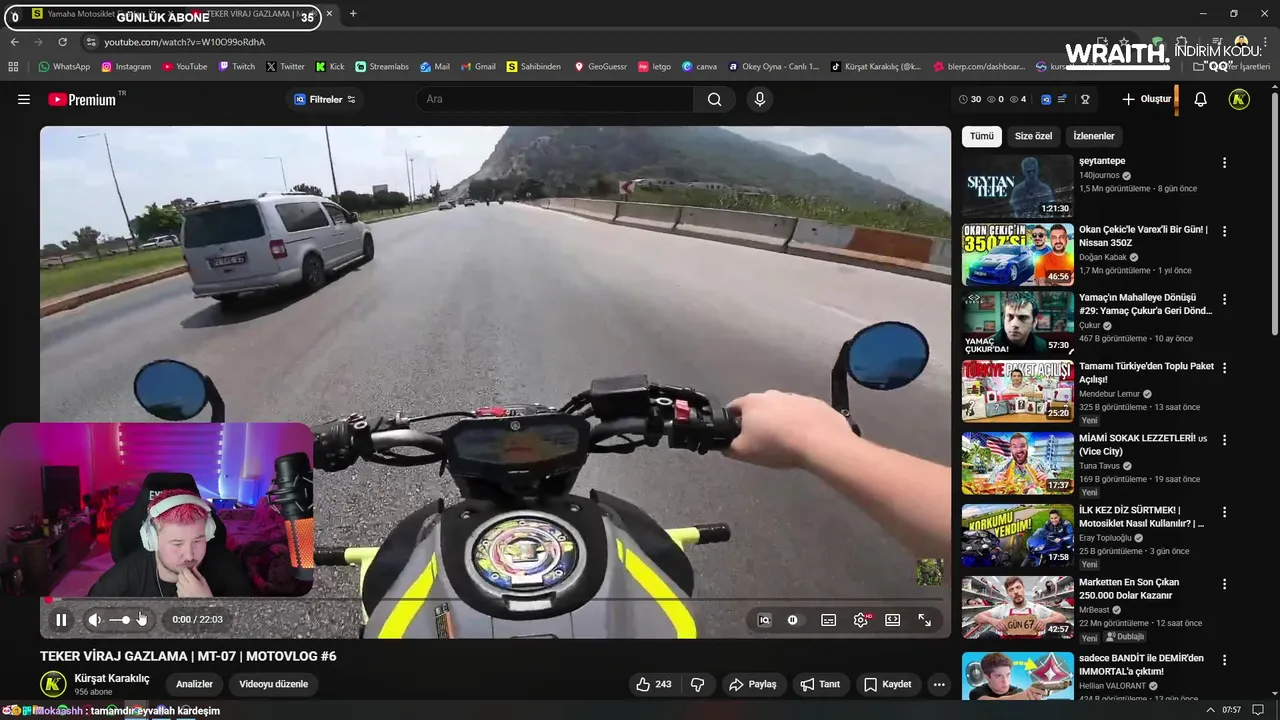
Task: Click the address bar URL
Action: [185, 42]
